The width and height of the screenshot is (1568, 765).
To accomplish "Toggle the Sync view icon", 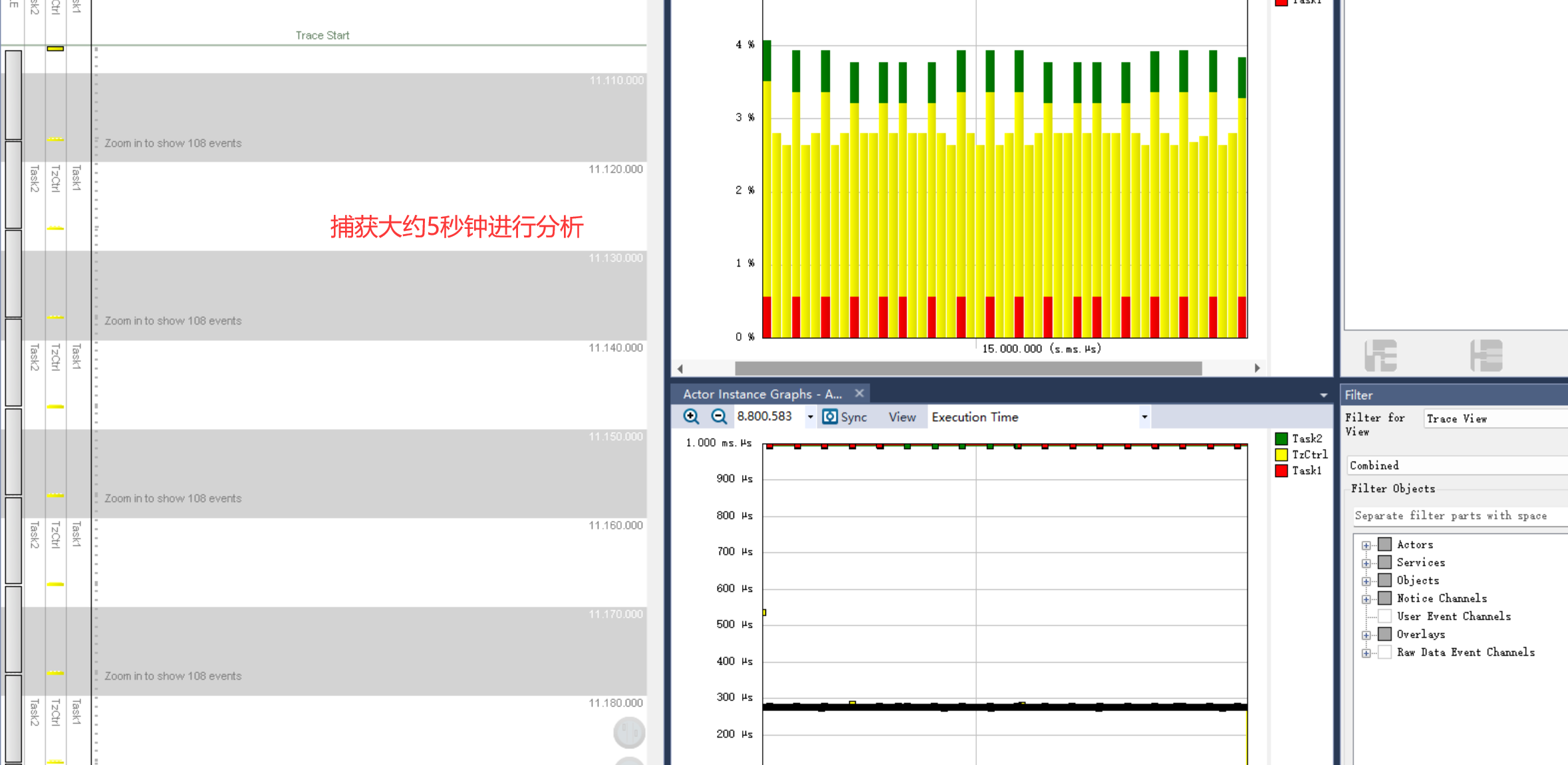I will click(x=831, y=416).
